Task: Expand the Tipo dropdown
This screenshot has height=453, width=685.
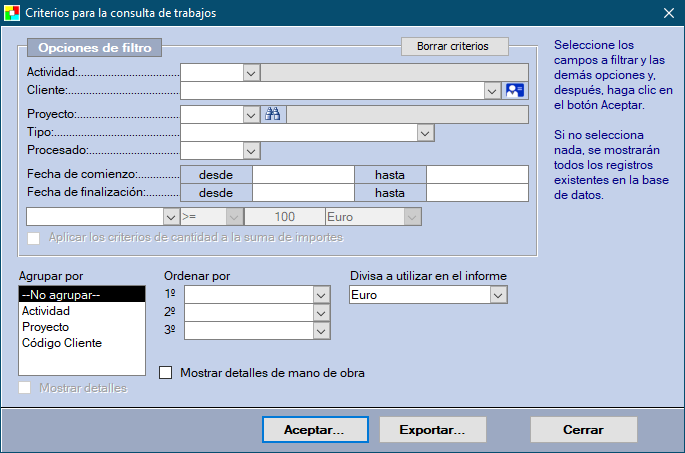Action: [x=425, y=132]
